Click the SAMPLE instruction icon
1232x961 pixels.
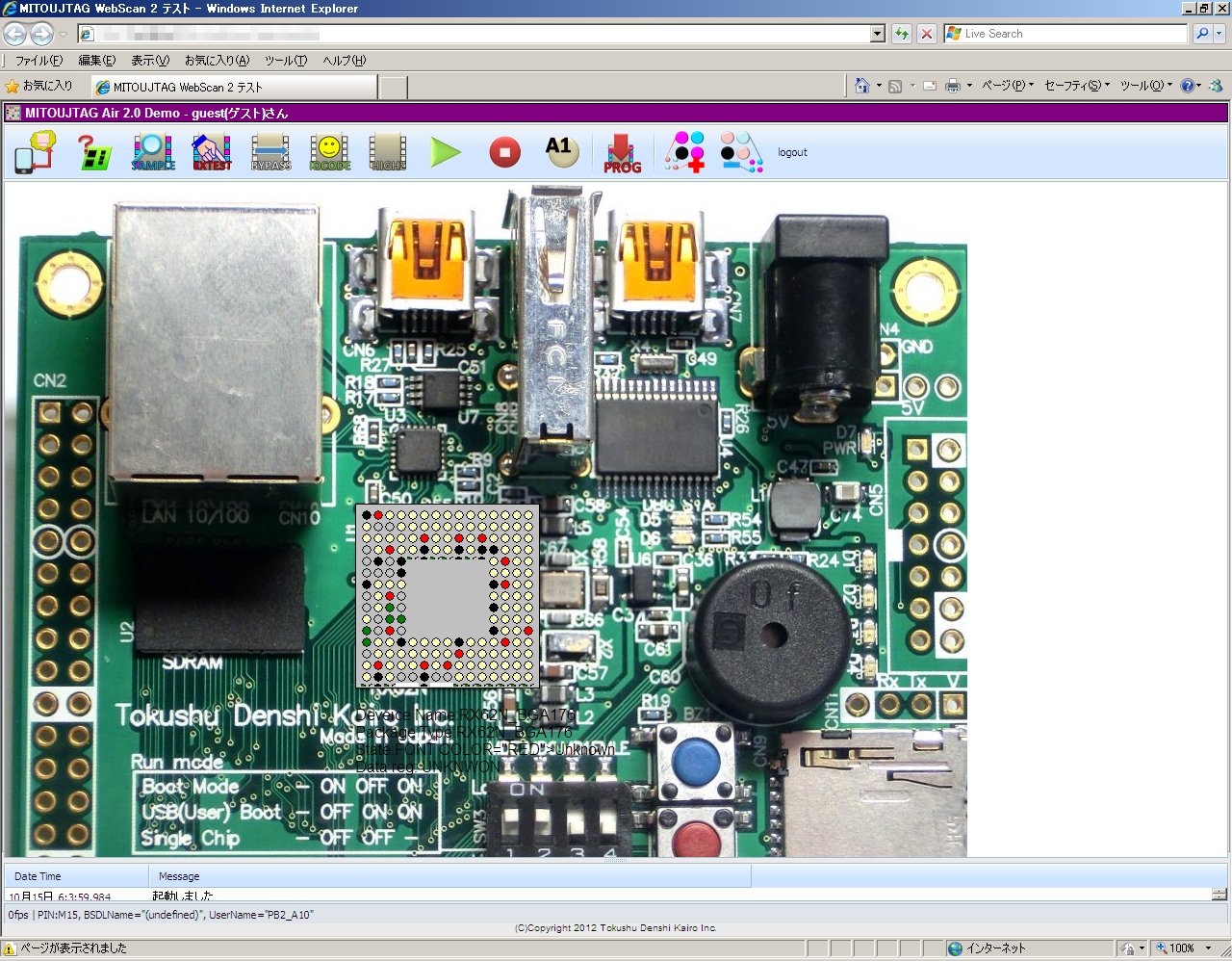coord(153,152)
